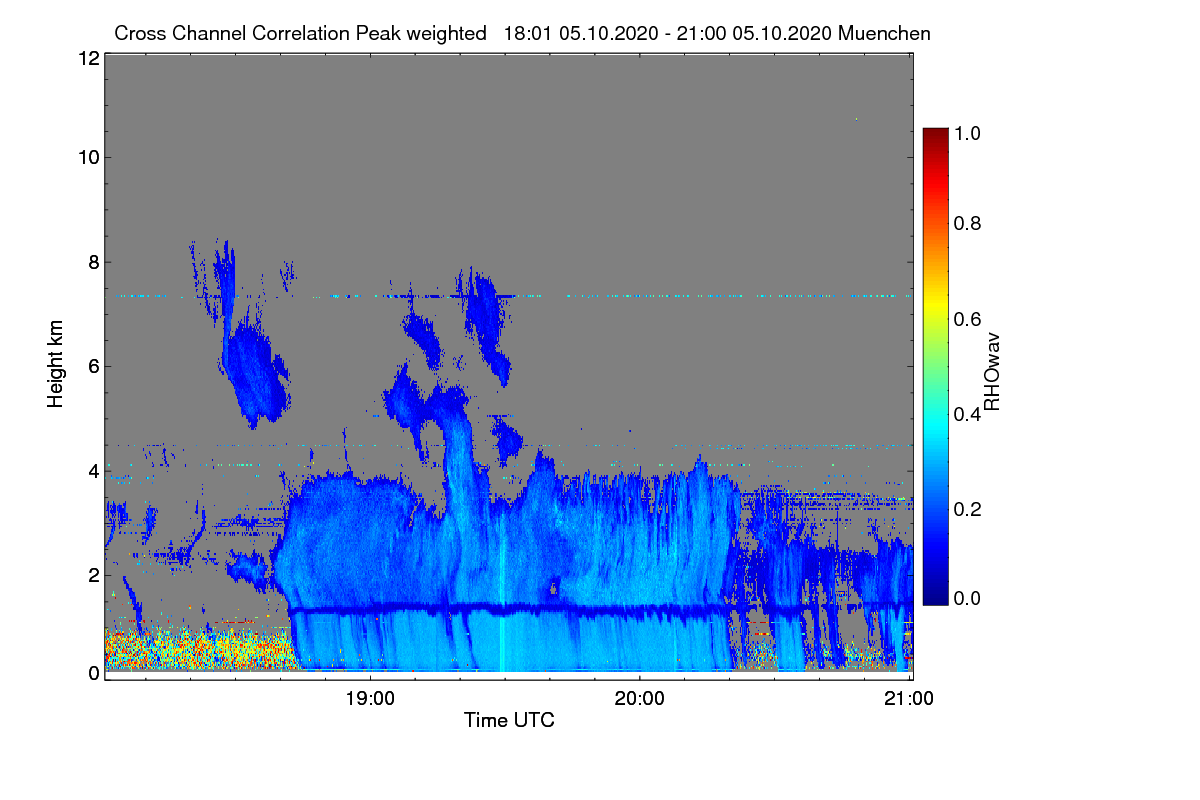Click the colorbar tick label '0.6'
Screen dimensions: 1200x800
coord(966,319)
